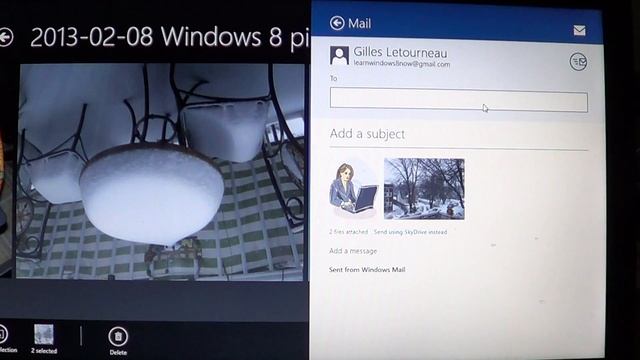The height and width of the screenshot is (360, 640).
Task: Select the snowy street attachment thumbnail
Action: (x=424, y=189)
